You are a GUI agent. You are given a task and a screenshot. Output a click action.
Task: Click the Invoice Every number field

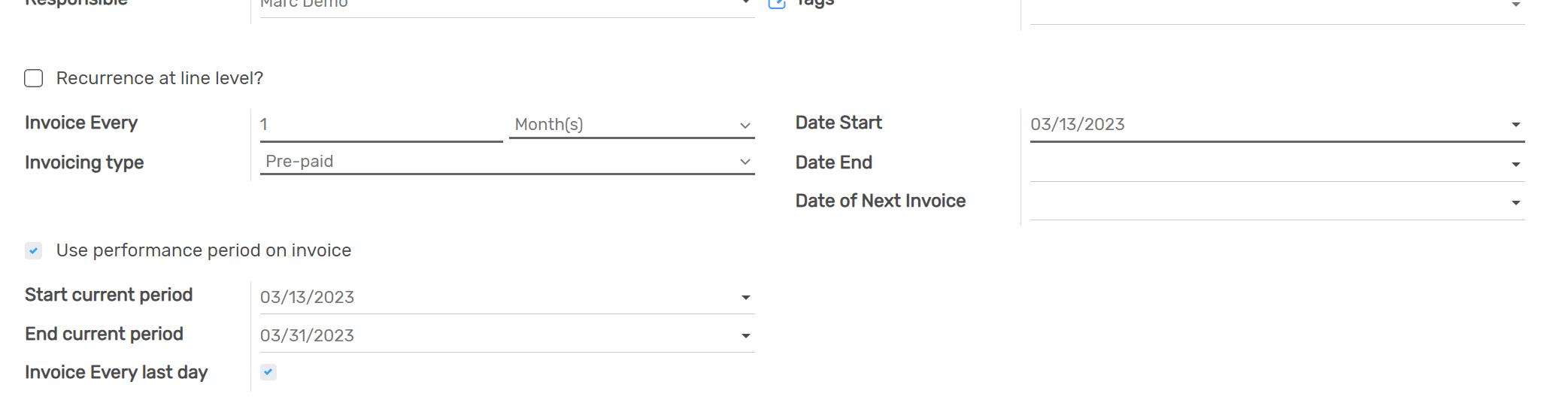tap(380, 125)
